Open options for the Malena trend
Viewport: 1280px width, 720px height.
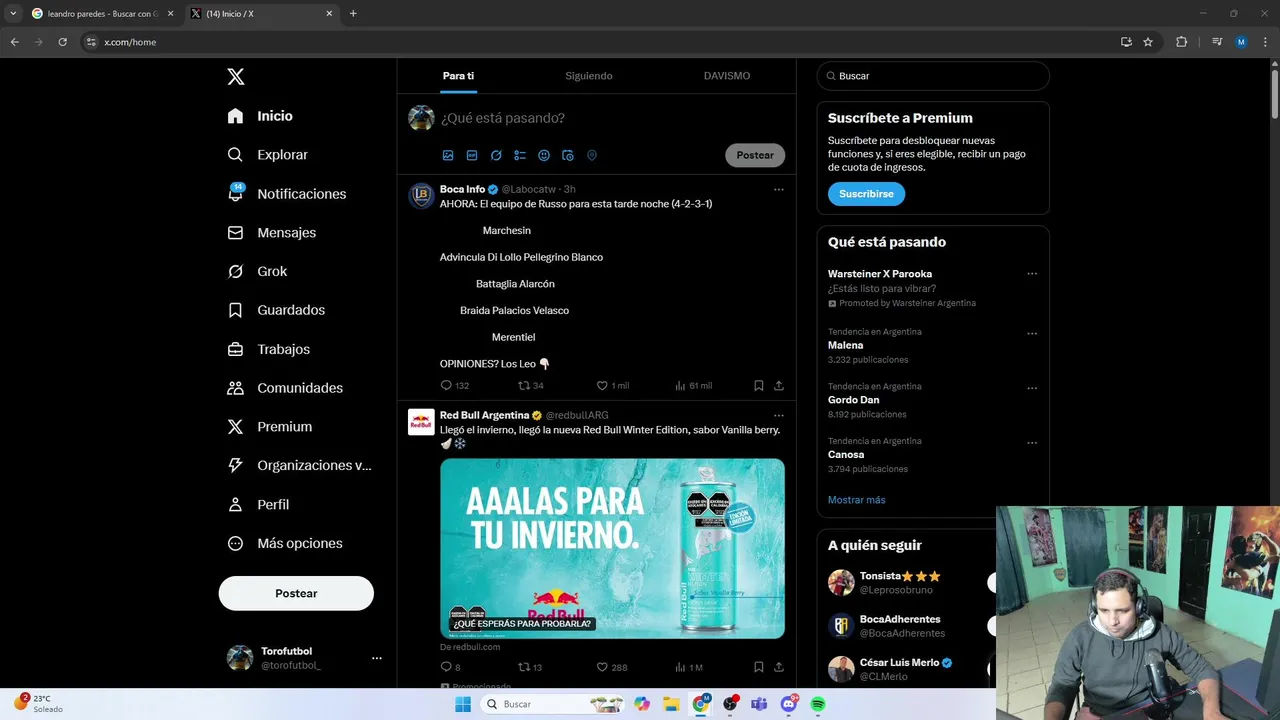tap(1032, 334)
